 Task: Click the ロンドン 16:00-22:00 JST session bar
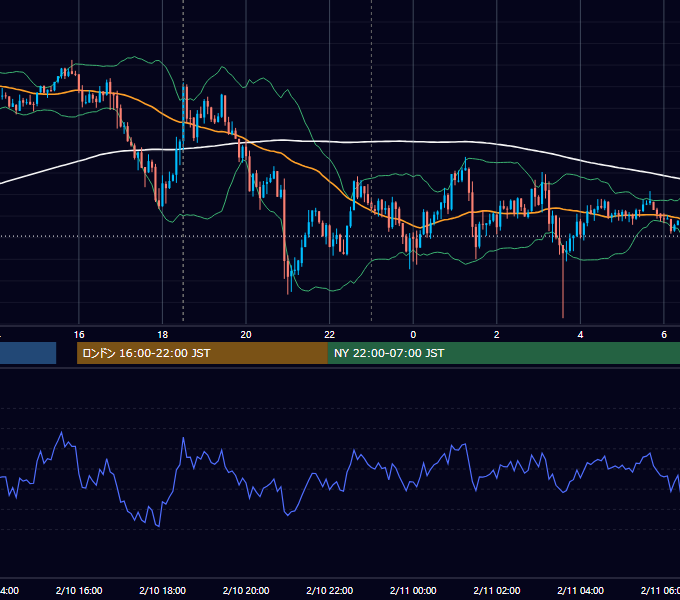coord(202,353)
